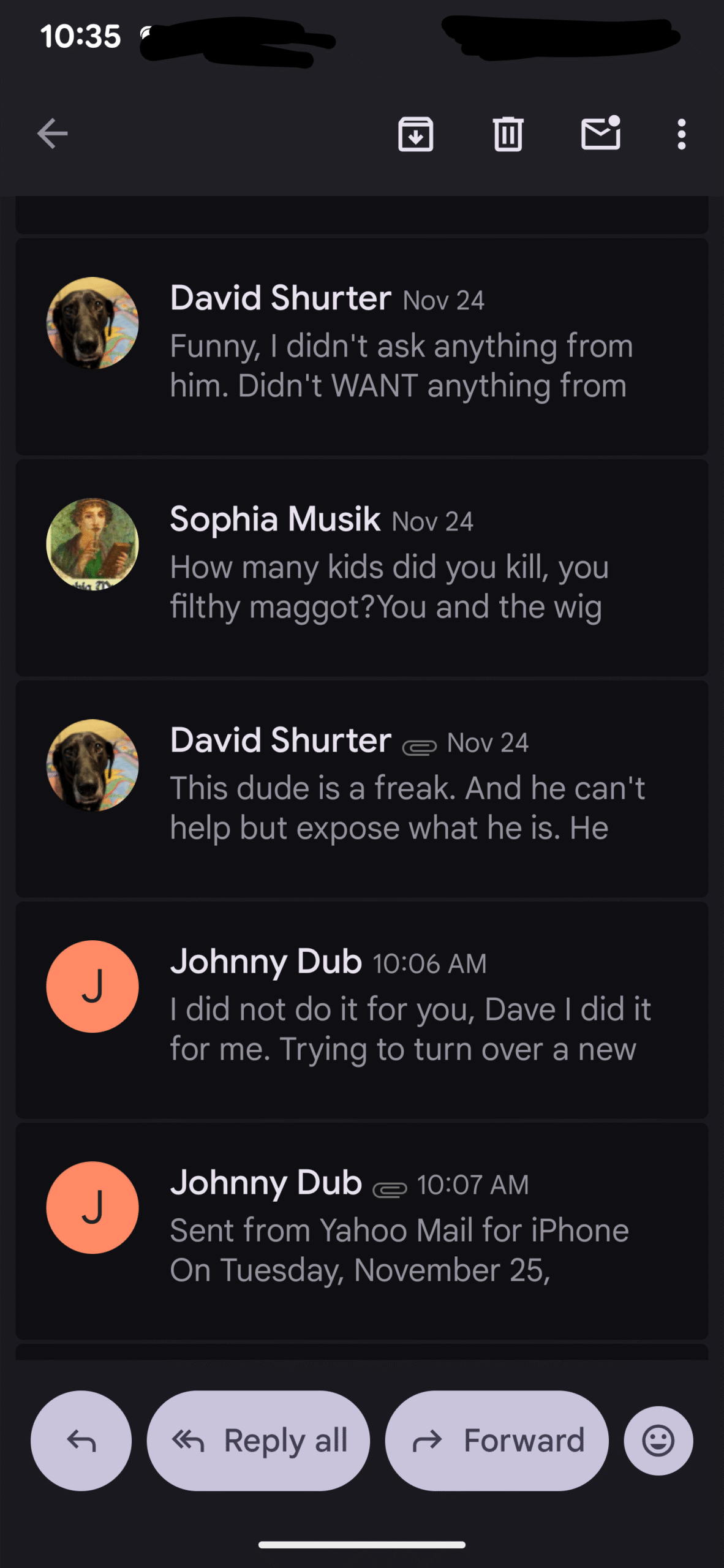Tap the reply arrow button
Viewport: 724px width, 1568px height.
pyautogui.click(x=81, y=1441)
